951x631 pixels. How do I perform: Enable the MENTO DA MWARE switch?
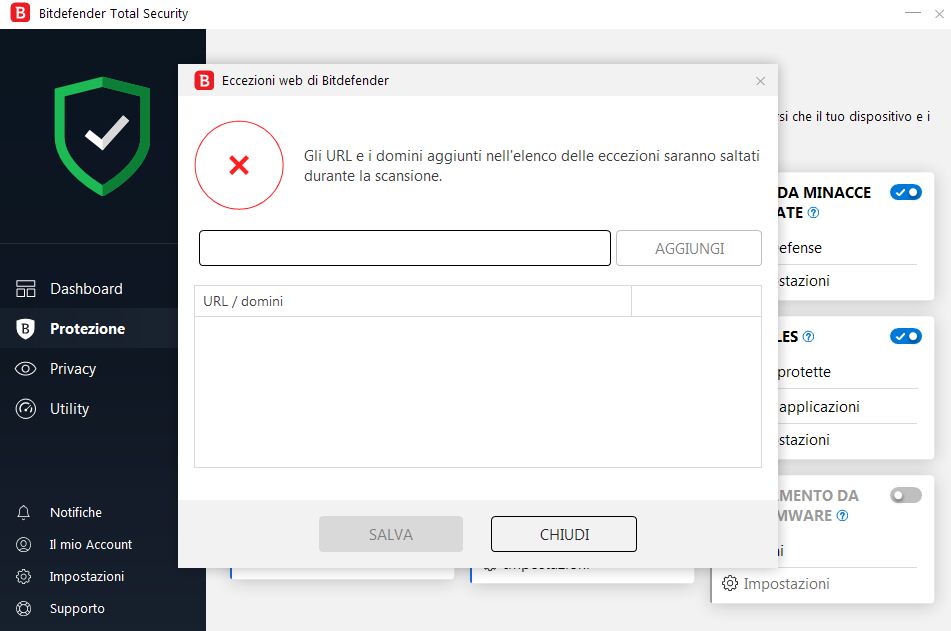pyautogui.click(x=906, y=496)
